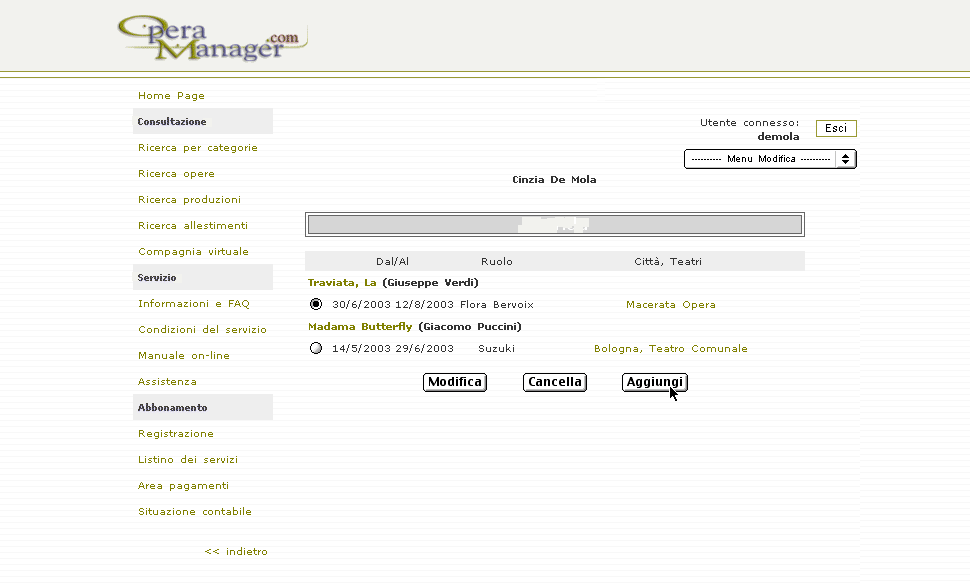Go back using the indietro link
Screen dimensions: 970x583
[236, 552]
